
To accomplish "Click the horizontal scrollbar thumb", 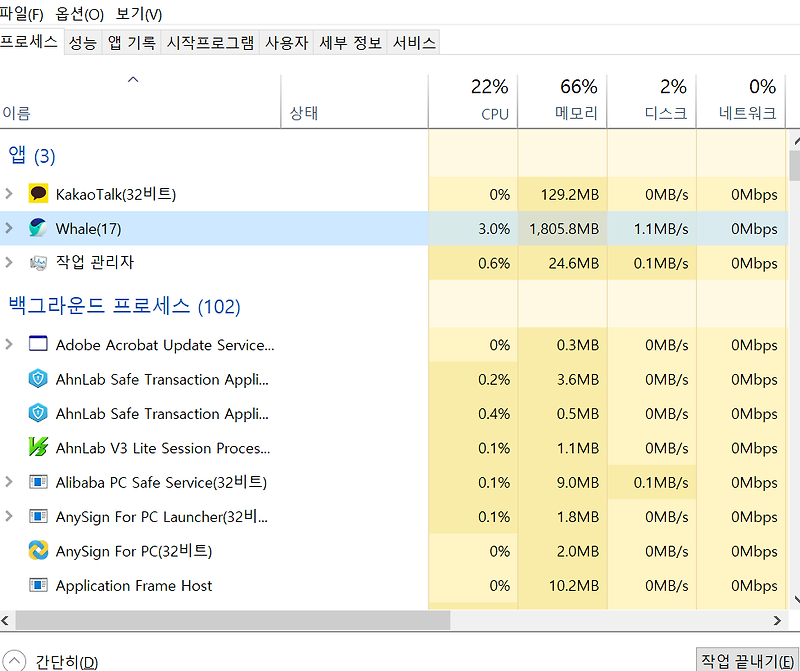I will tap(233, 620).
